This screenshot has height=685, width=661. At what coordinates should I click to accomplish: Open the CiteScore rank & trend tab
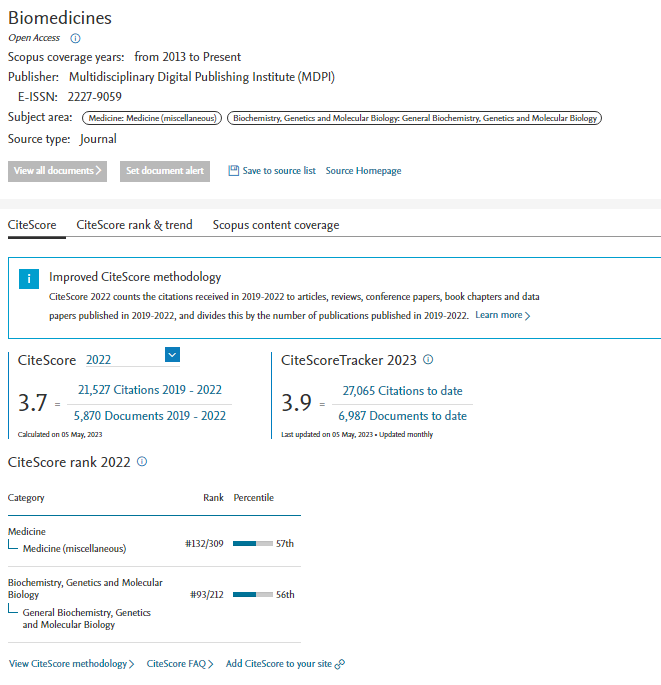pos(135,225)
